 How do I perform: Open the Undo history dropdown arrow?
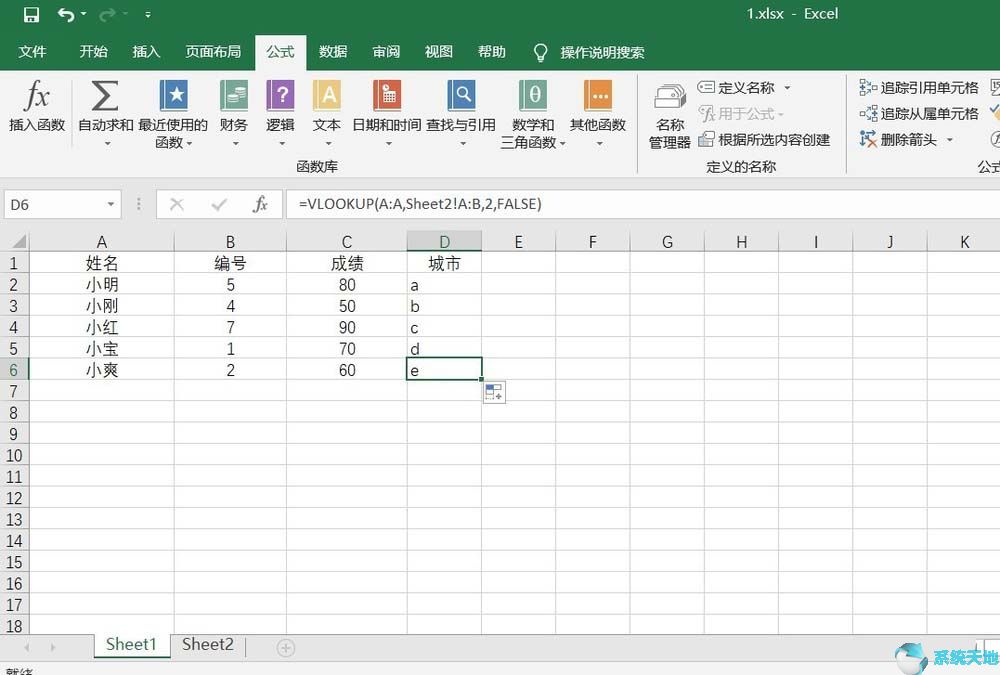coord(84,14)
